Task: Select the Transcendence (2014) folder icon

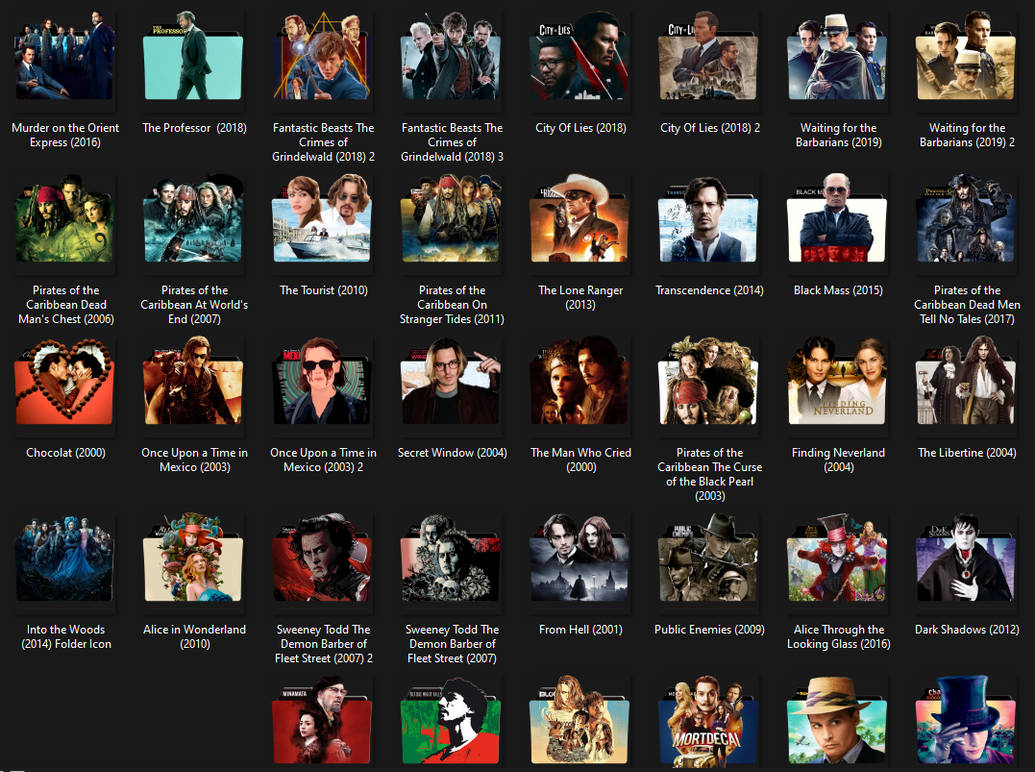Action: [x=708, y=220]
